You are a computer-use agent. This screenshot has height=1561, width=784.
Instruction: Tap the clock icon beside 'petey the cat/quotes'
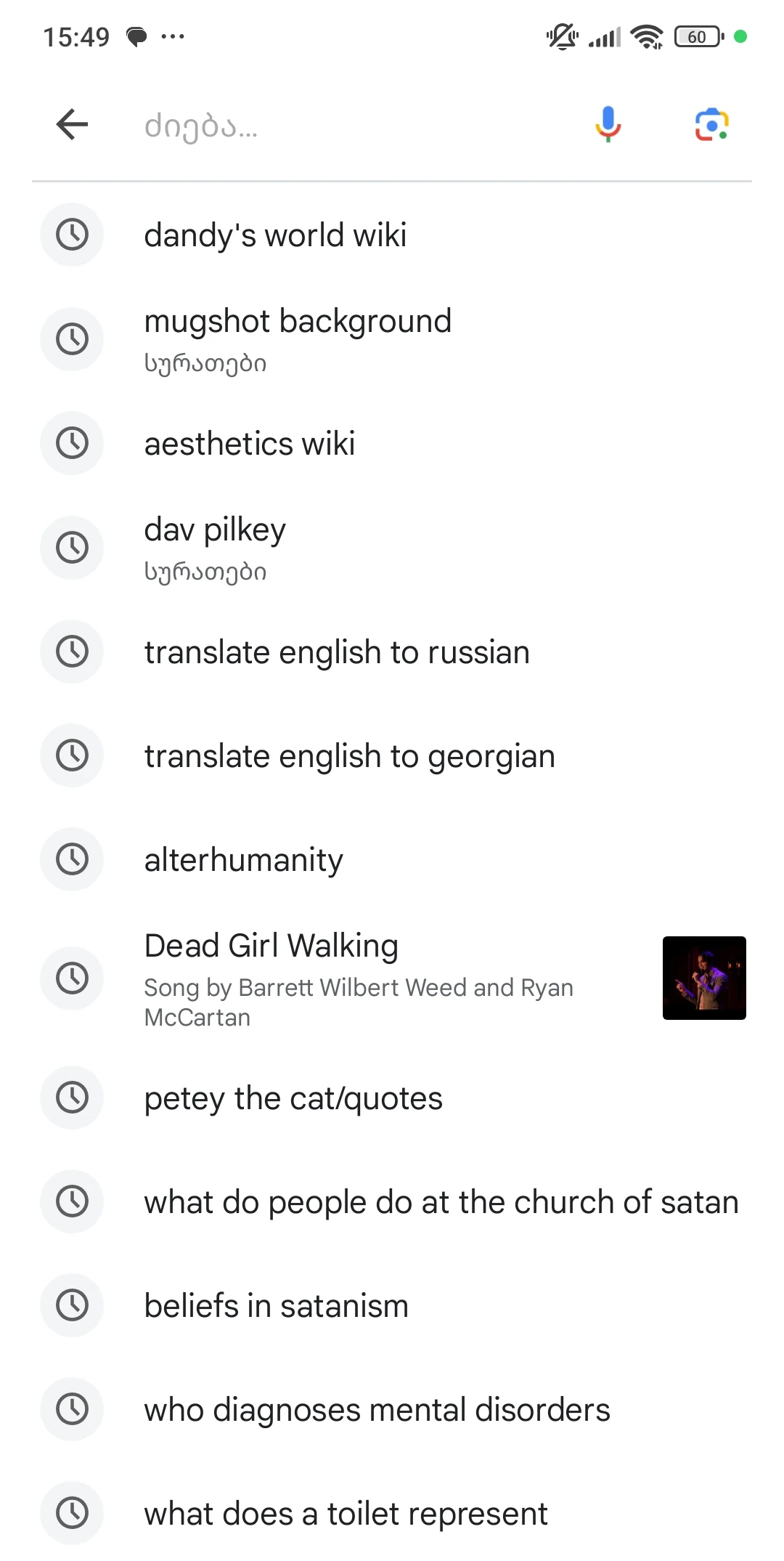71,1098
